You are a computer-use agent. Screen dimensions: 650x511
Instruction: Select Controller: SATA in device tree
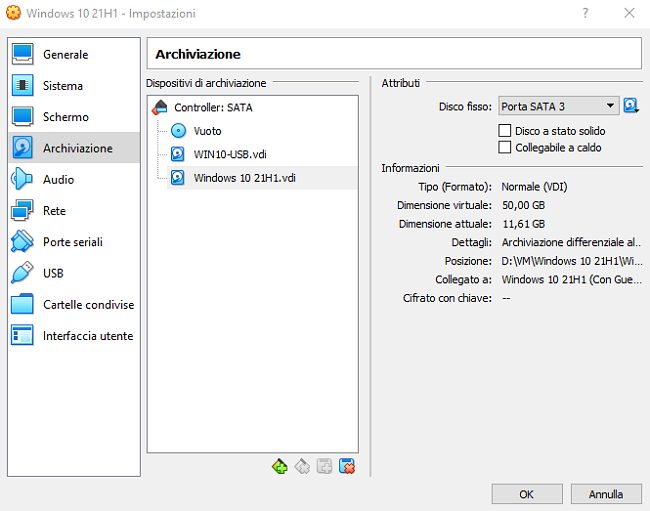coord(213,108)
